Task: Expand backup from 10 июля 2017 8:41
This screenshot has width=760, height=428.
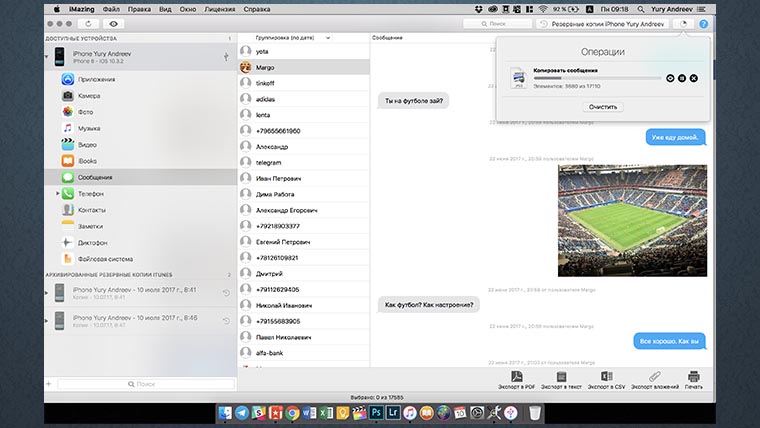Action: [47, 292]
